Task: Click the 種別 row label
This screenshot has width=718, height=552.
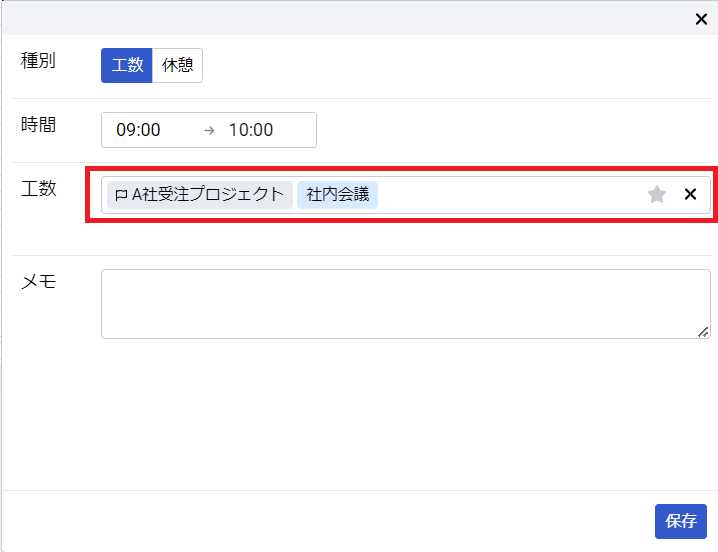Action: click(x=38, y=60)
